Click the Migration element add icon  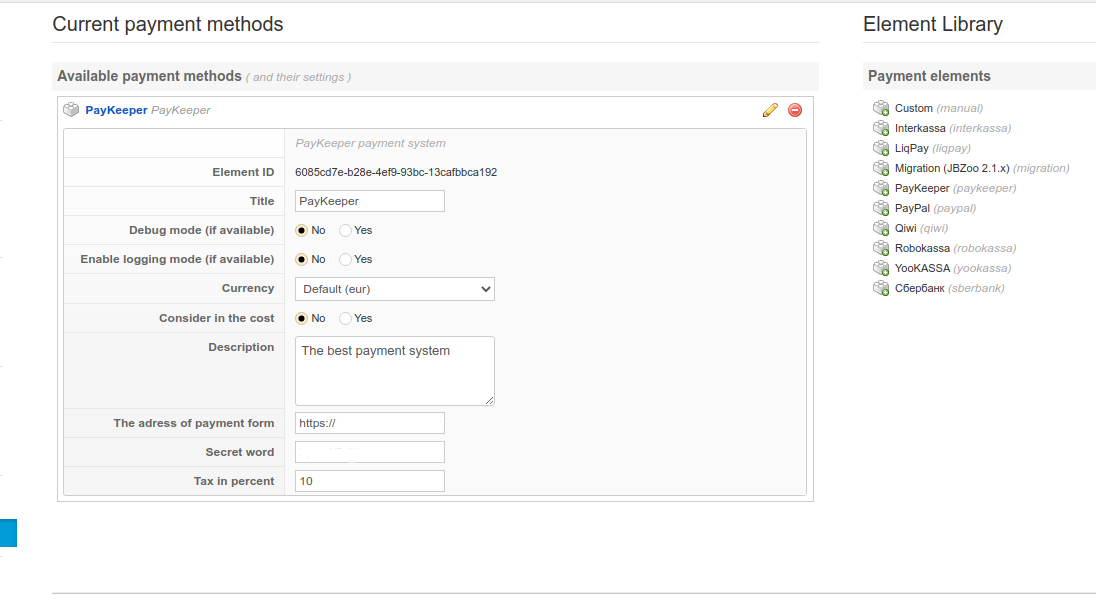coord(881,168)
